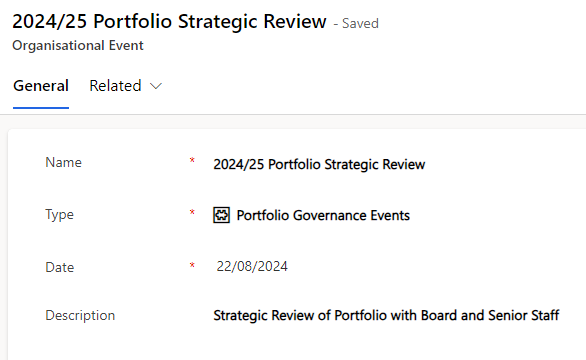Click the 2024/25 Portfolio Strategic Review page heading
Viewport: 586px width, 360px height.
tap(169, 21)
